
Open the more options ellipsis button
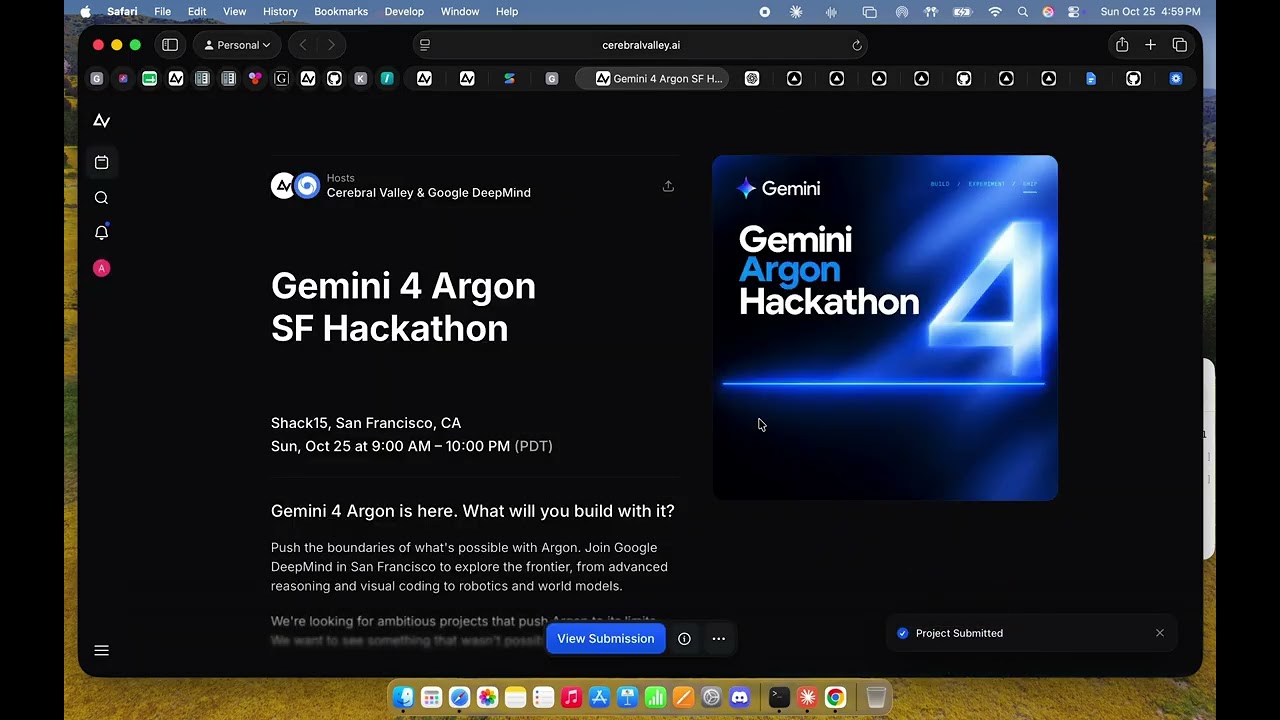718,639
